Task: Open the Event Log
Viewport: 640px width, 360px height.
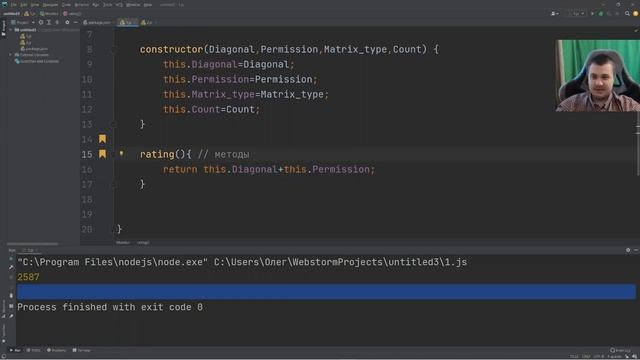Action: click(620, 350)
